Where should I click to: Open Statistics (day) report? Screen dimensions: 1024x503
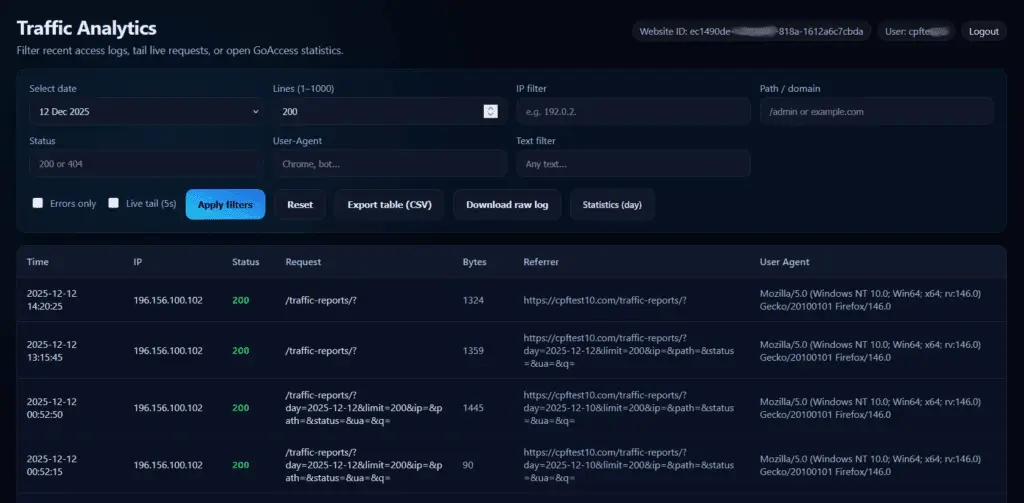[612, 204]
